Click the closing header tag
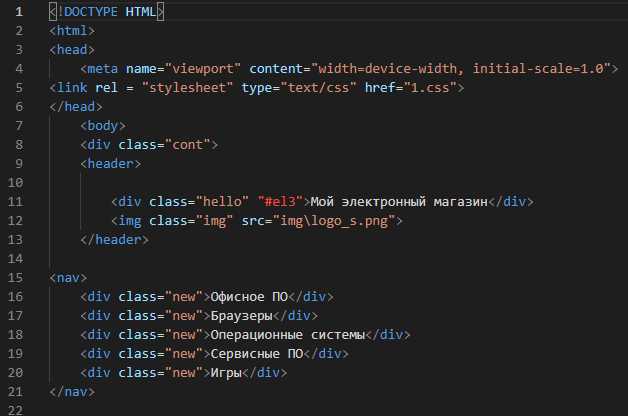Screen dimensions: 628x416 coord(115,239)
